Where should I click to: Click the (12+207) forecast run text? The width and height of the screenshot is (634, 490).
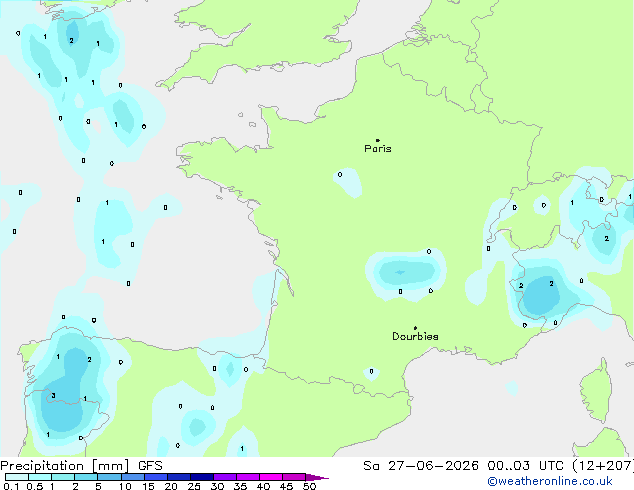pos(602,466)
